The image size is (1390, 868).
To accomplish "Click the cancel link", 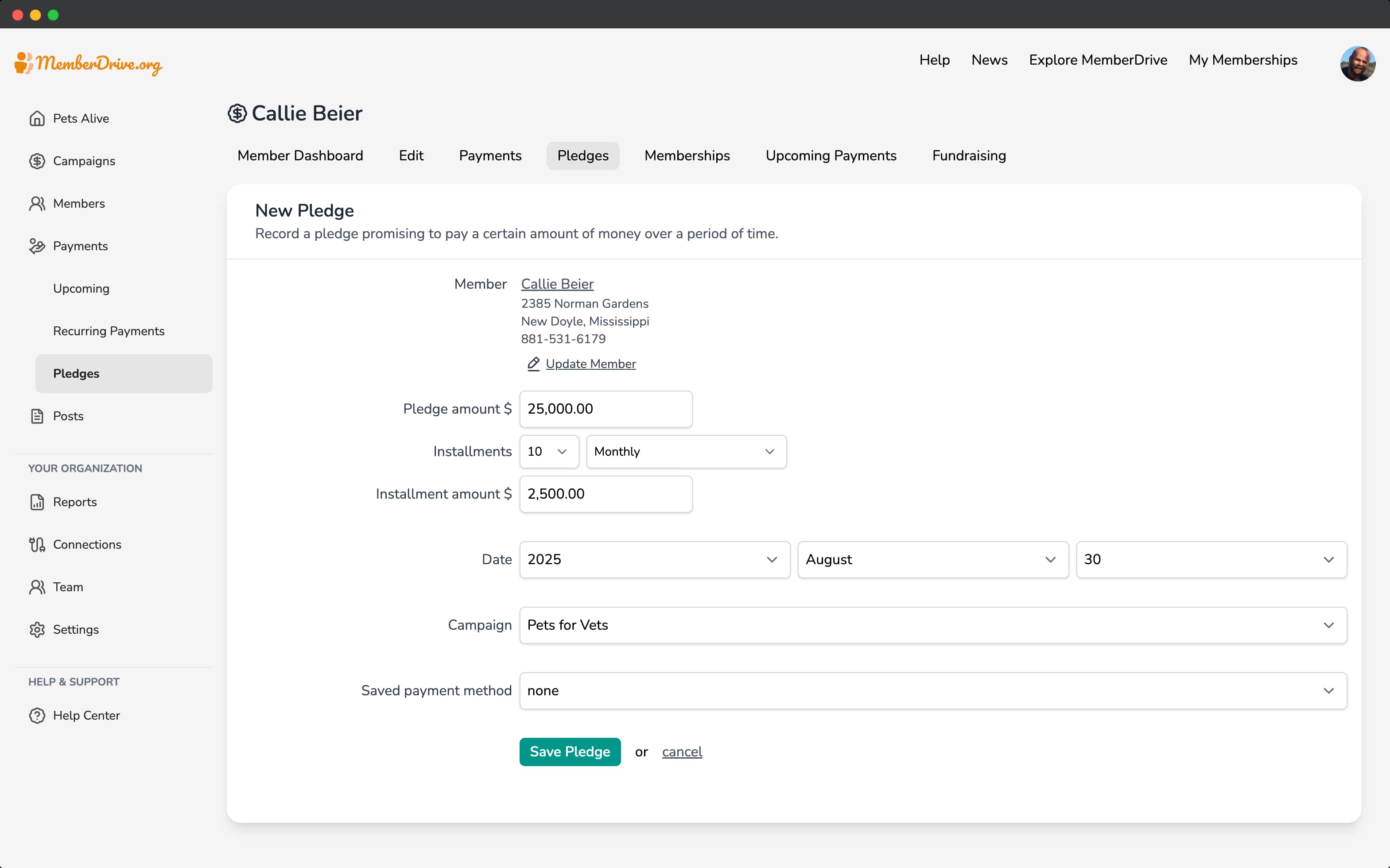I will pyautogui.click(x=682, y=752).
